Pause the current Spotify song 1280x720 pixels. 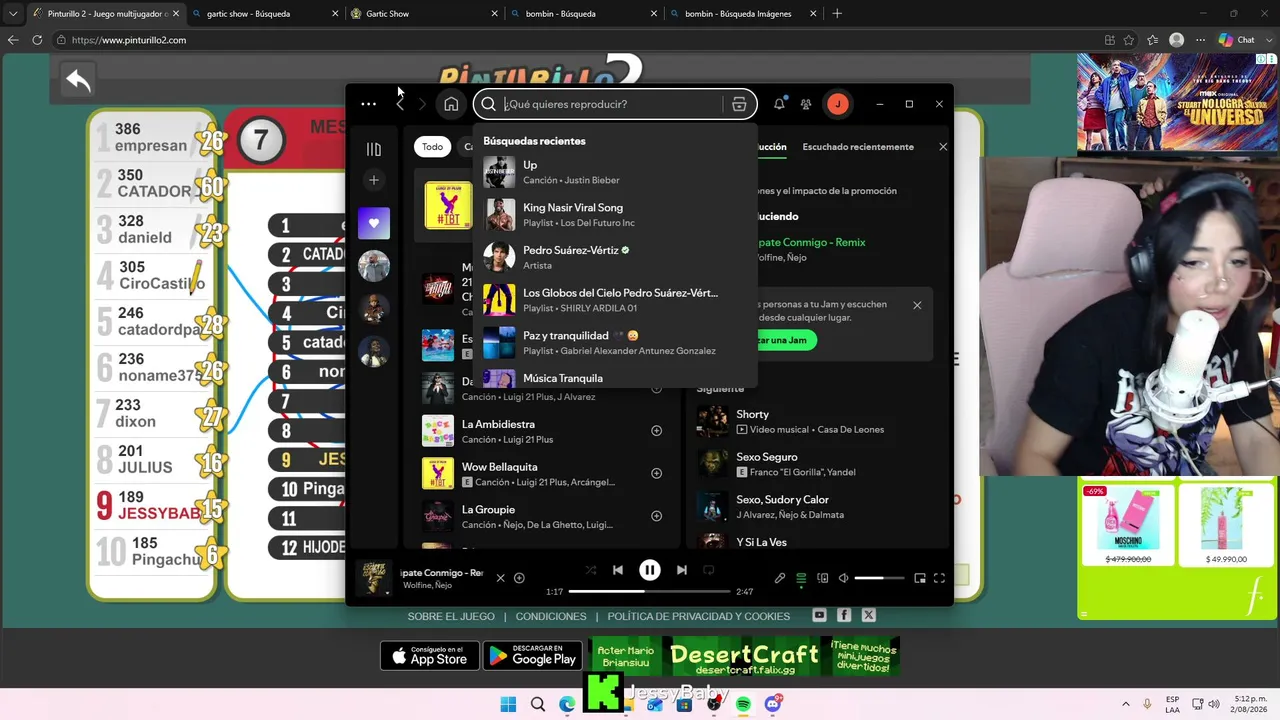pyautogui.click(x=650, y=570)
